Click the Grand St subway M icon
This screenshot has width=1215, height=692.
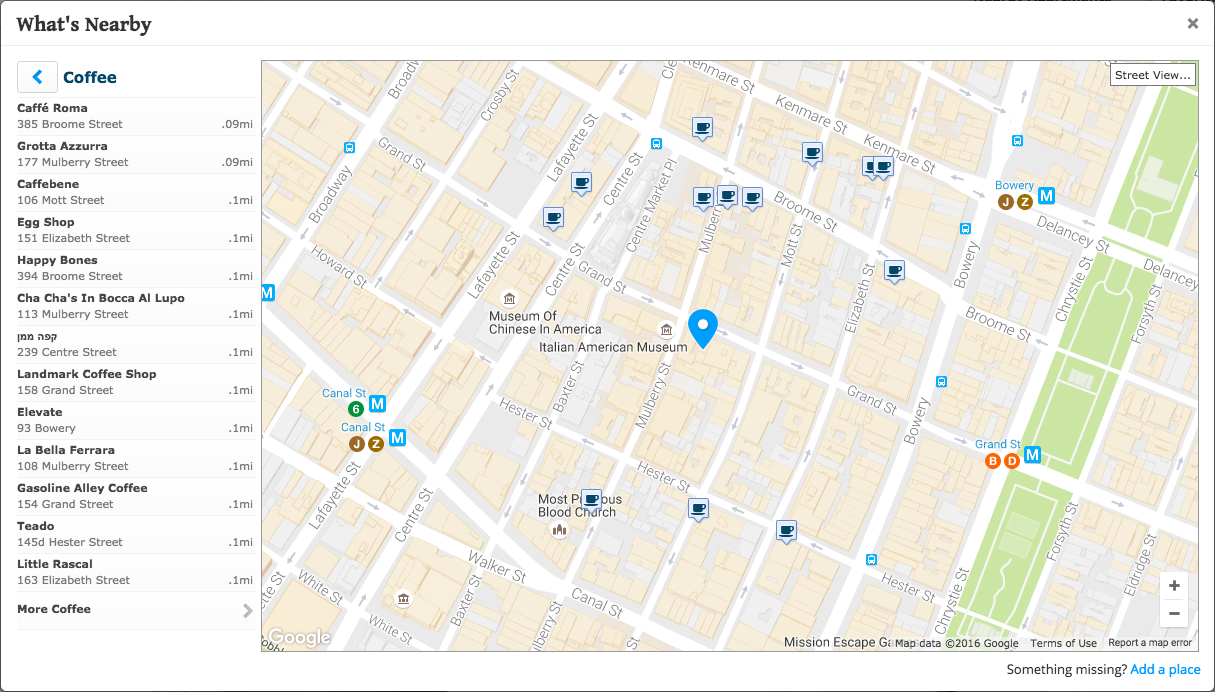[1033, 455]
